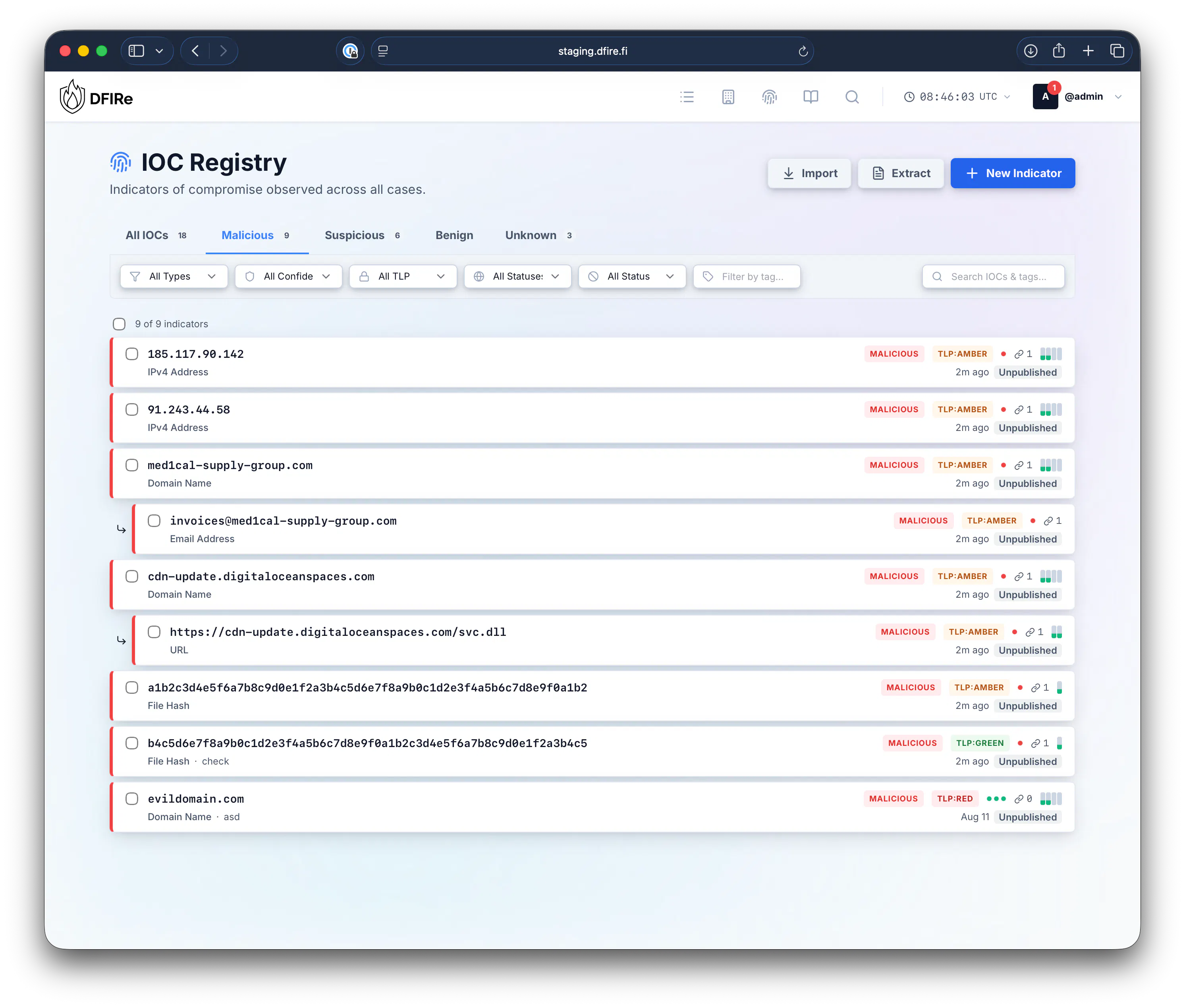Click the fingerprint icon next to IOC Registry

coord(121,162)
